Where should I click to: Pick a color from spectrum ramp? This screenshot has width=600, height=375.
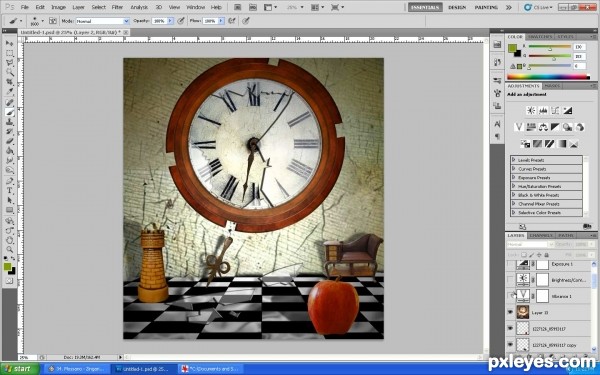(548, 77)
